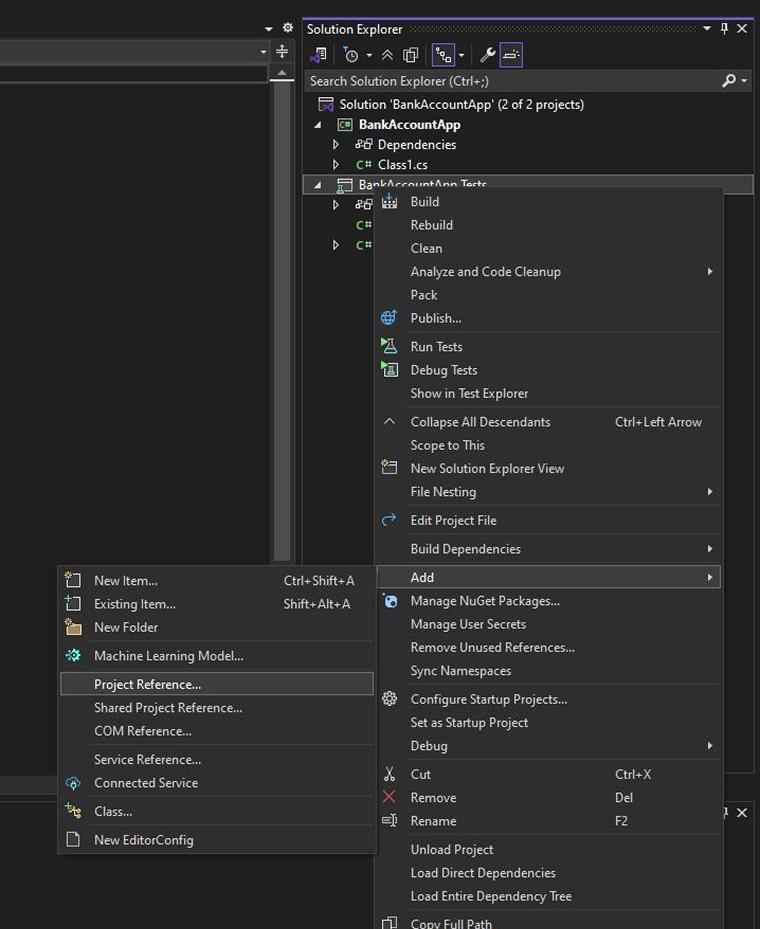Click the red Remove X icon
This screenshot has height=929, width=760.
point(389,797)
